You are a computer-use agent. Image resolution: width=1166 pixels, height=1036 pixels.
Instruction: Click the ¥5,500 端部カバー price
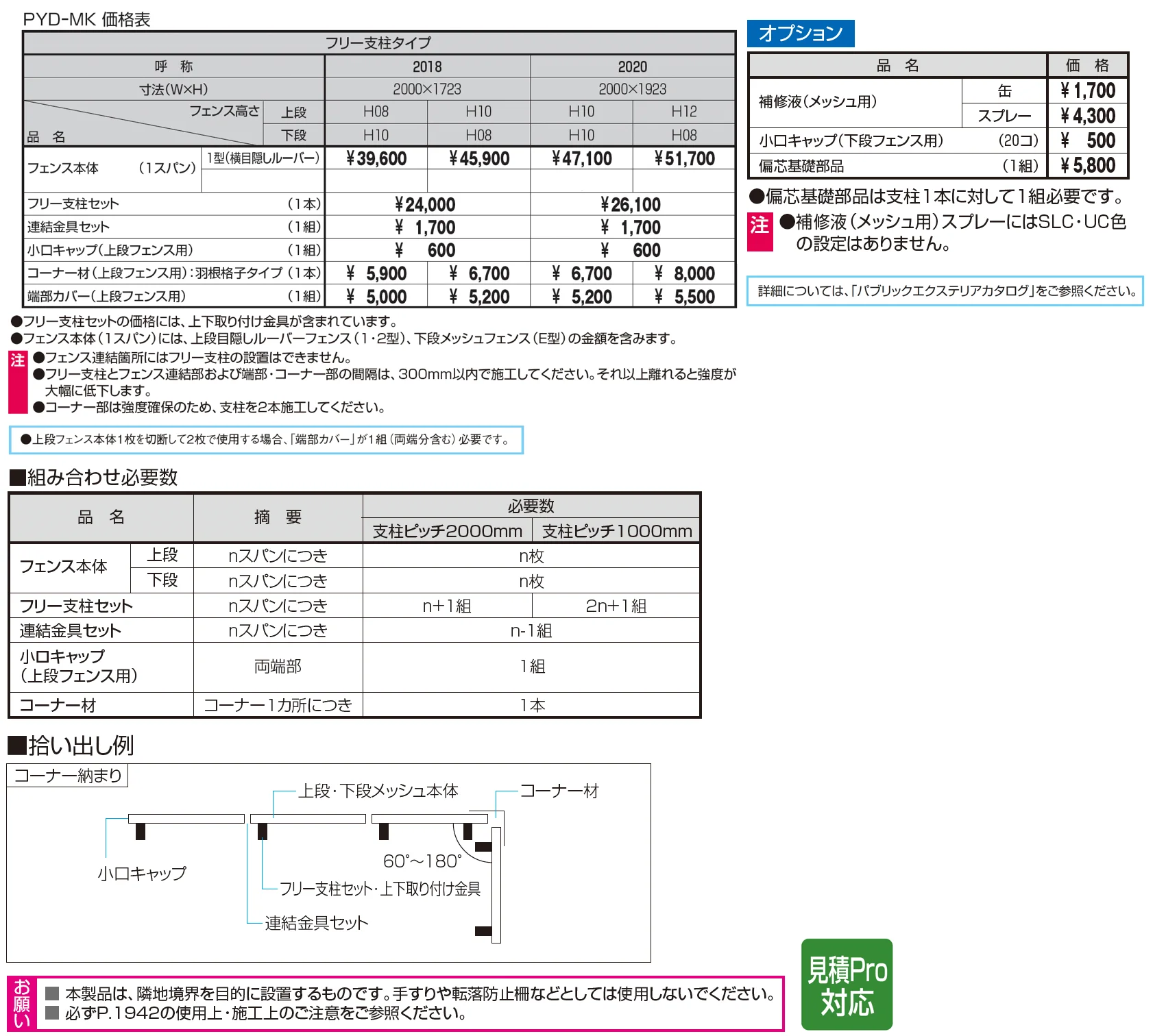(684, 297)
